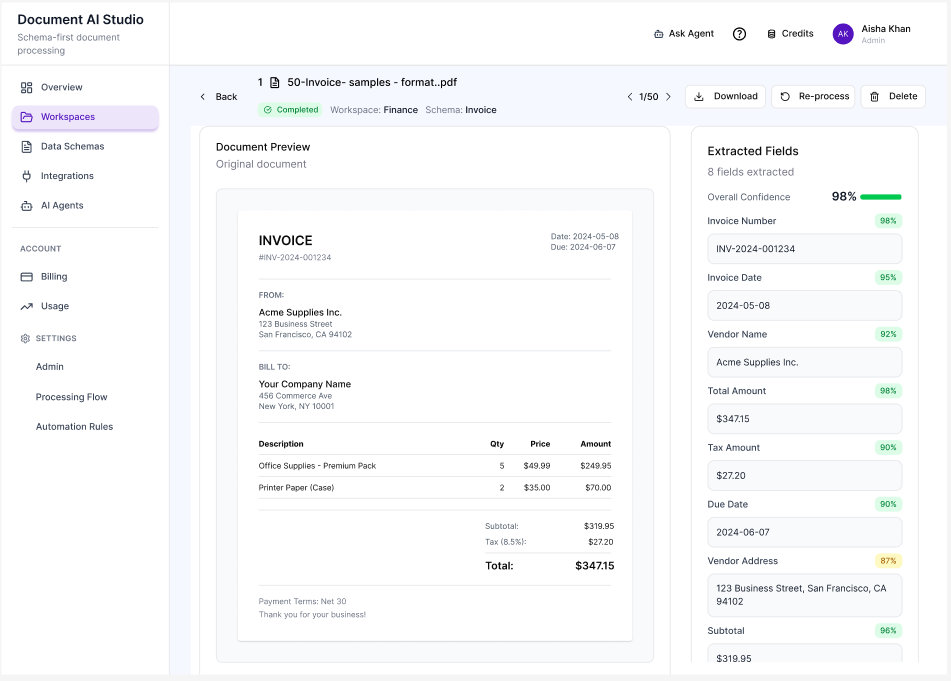Click the Re-process circular arrow icon
The width and height of the screenshot is (951, 681).
785,96
